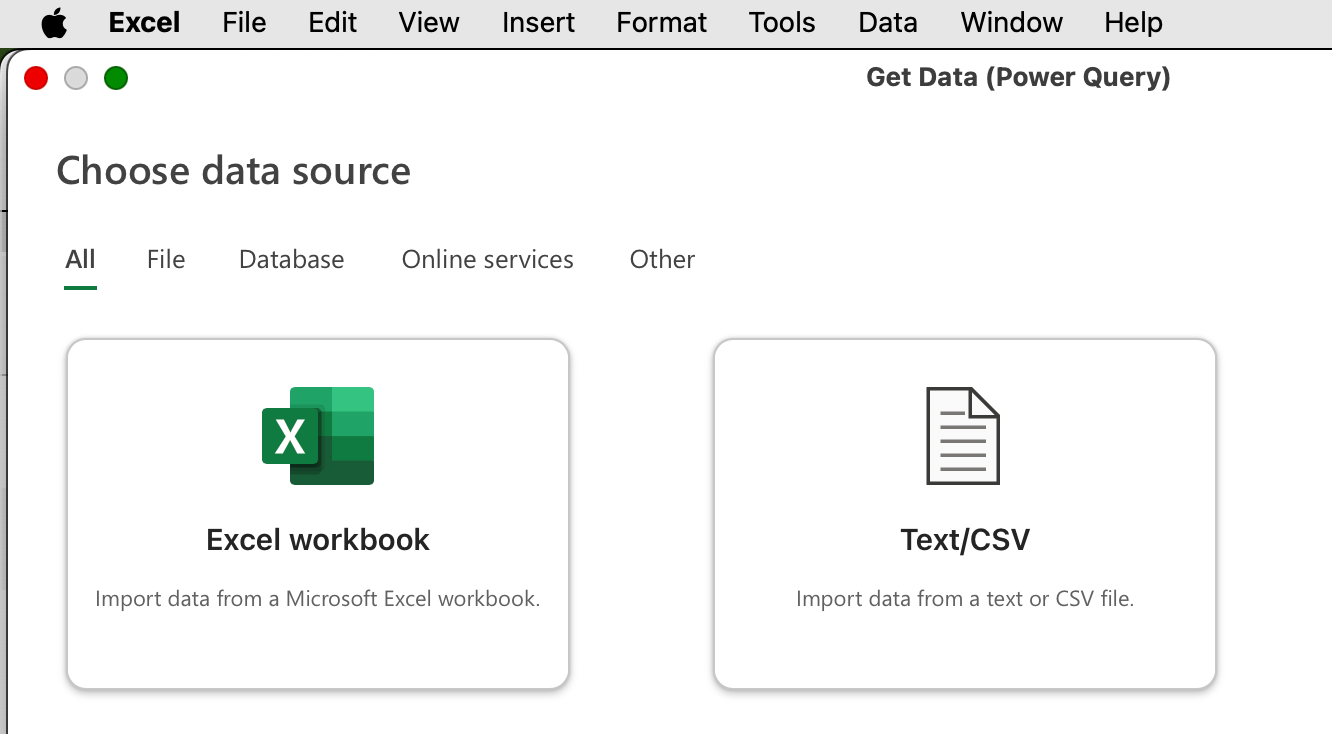Click the Text/CSV document icon
Screen dimensions: 1332x734
click(963, 436)
